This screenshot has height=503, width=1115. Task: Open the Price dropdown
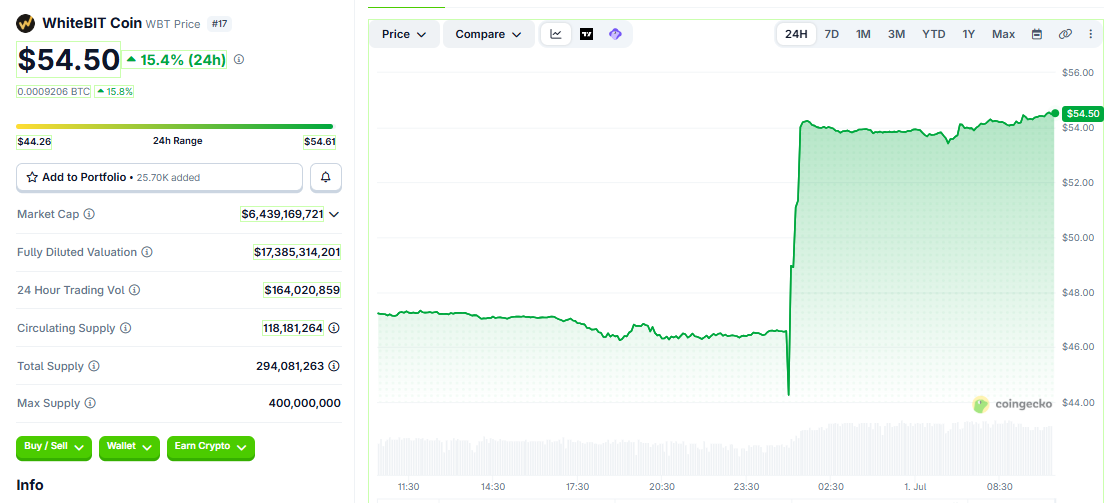tap(404, 34)
